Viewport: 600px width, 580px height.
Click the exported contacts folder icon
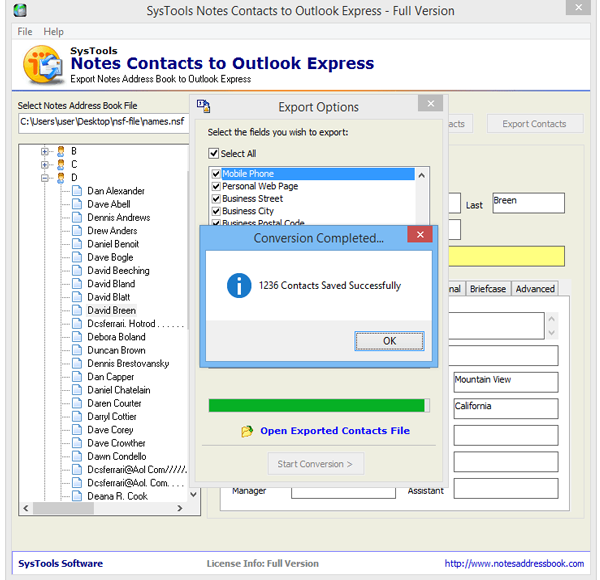pyautogui.click(x=247, y=431)
